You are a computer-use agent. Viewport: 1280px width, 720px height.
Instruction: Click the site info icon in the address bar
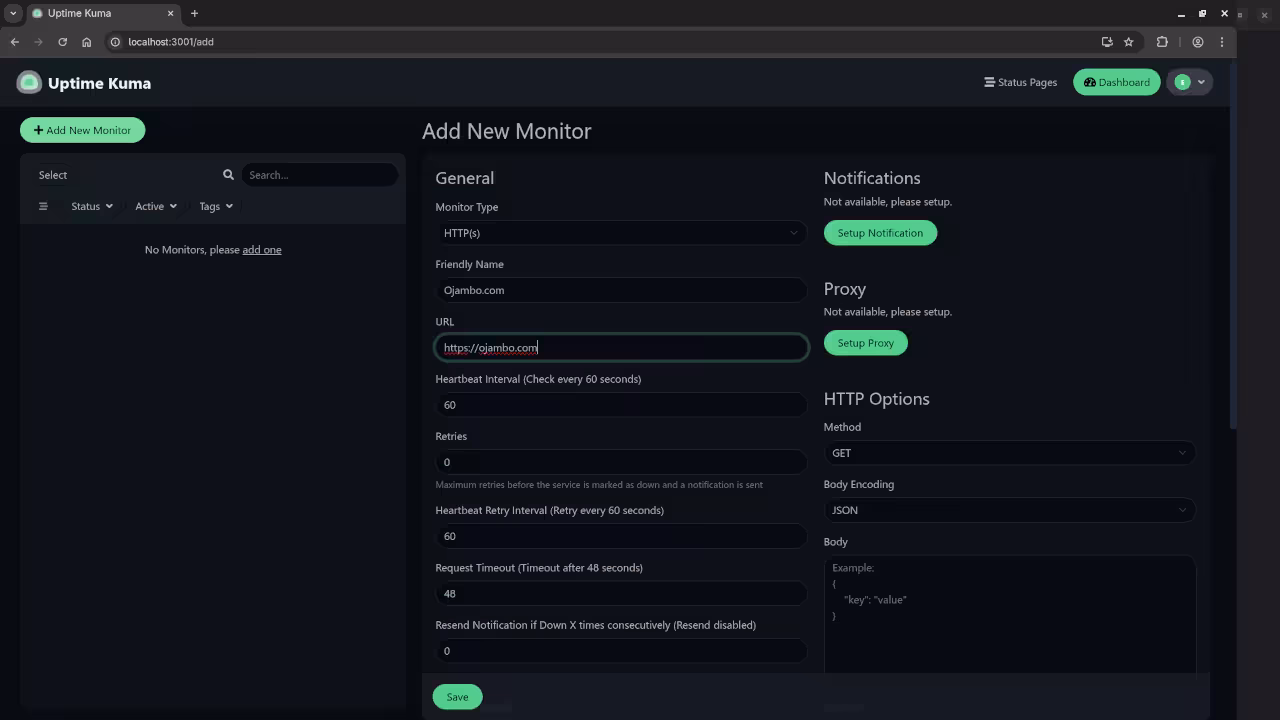(x=115, y=42)
